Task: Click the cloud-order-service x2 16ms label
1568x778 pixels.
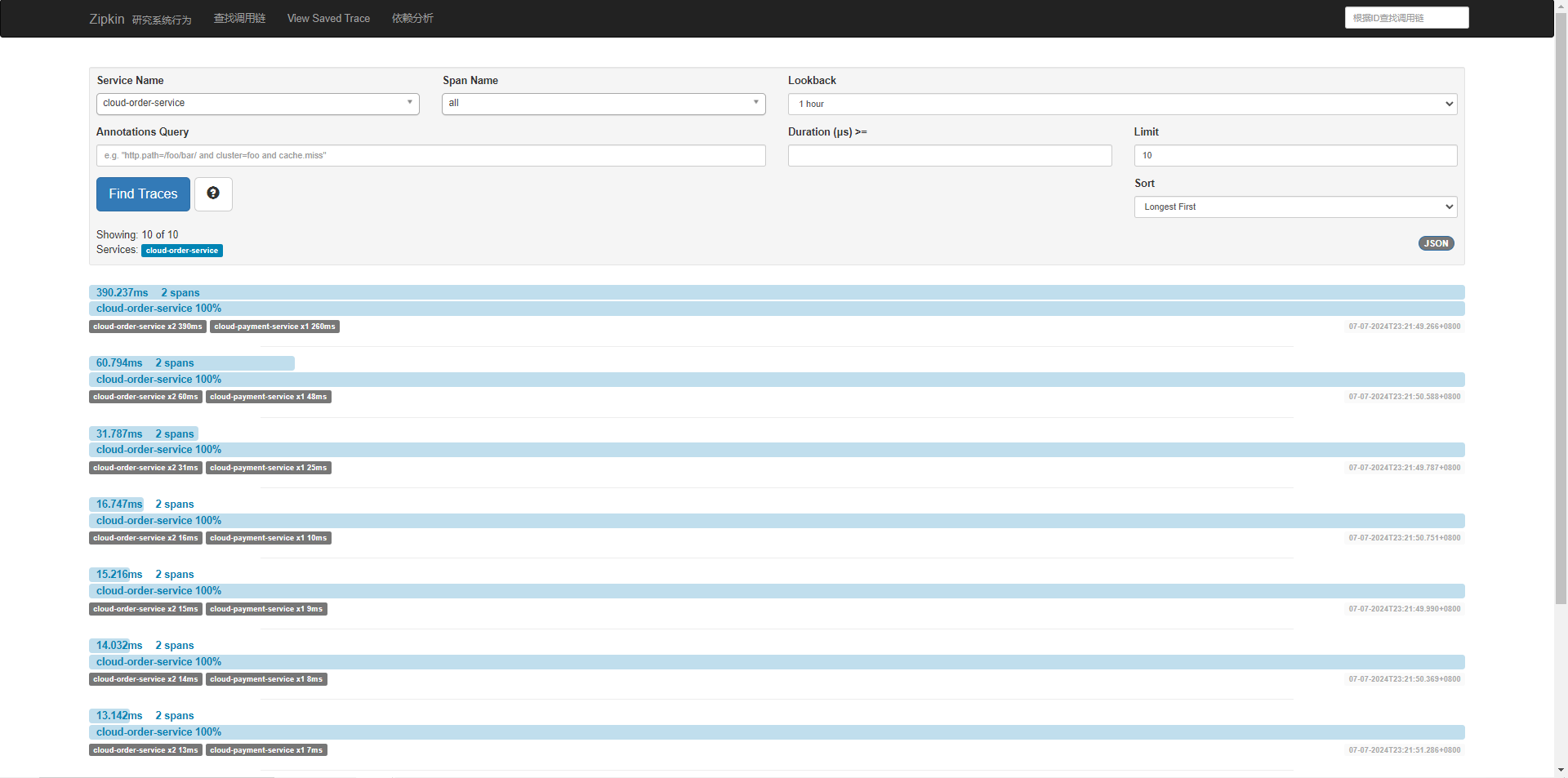Action: [x=145, y=538]
